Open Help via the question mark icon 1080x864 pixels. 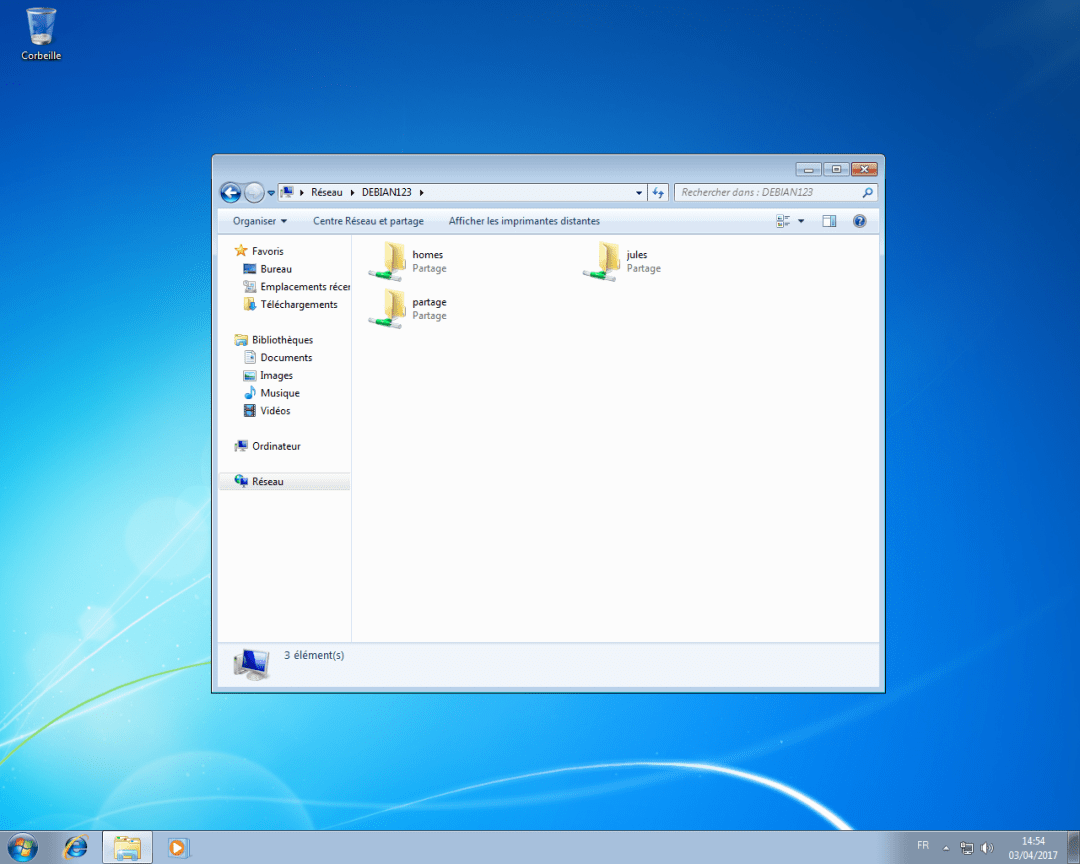[x=859, y=221]
